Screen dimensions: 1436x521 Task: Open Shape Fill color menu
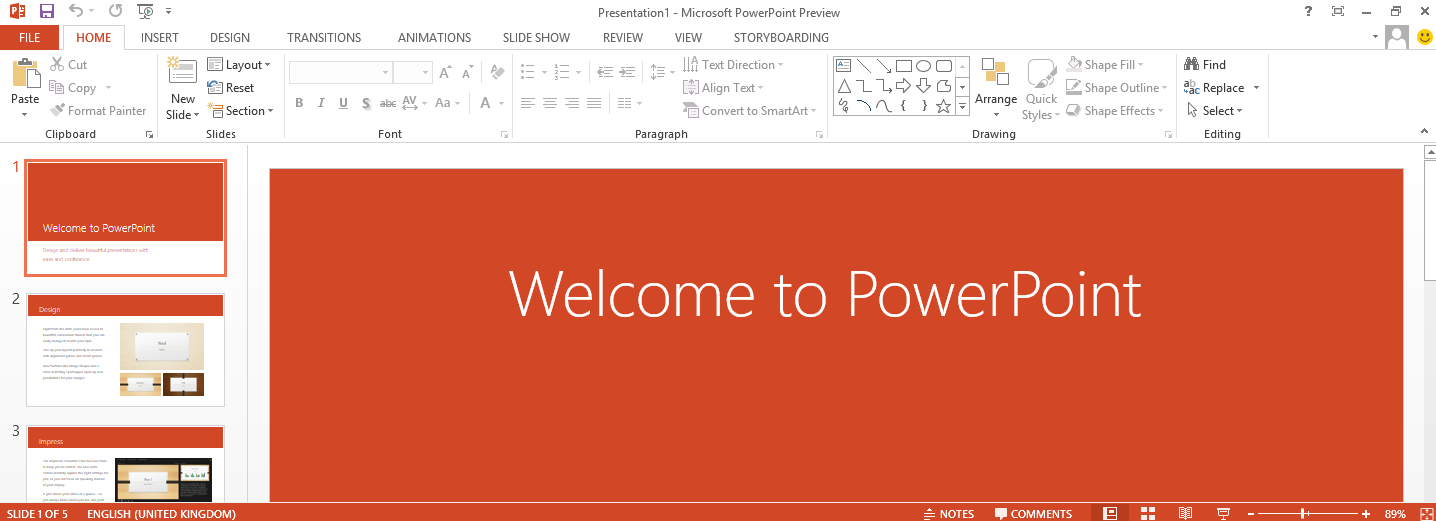click(x=1107, y=65)
